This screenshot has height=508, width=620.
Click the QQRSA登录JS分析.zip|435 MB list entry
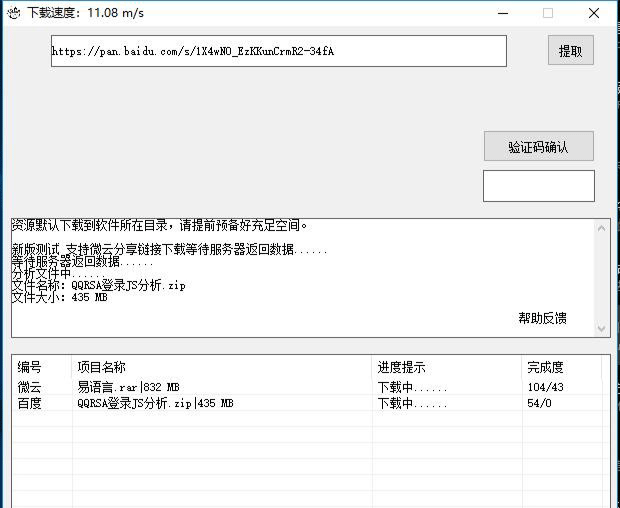click(155, 403)
